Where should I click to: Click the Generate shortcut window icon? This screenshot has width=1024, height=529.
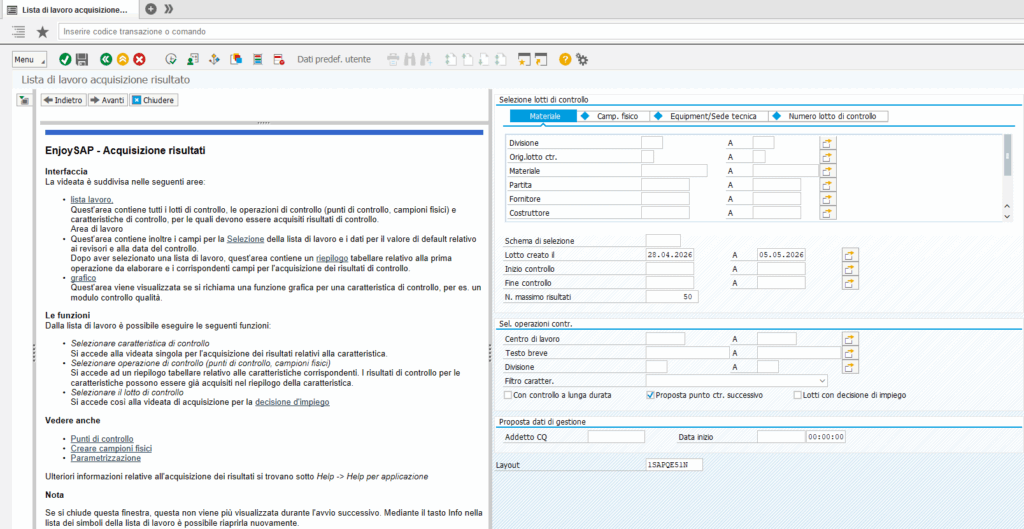(x=540, y=59)
